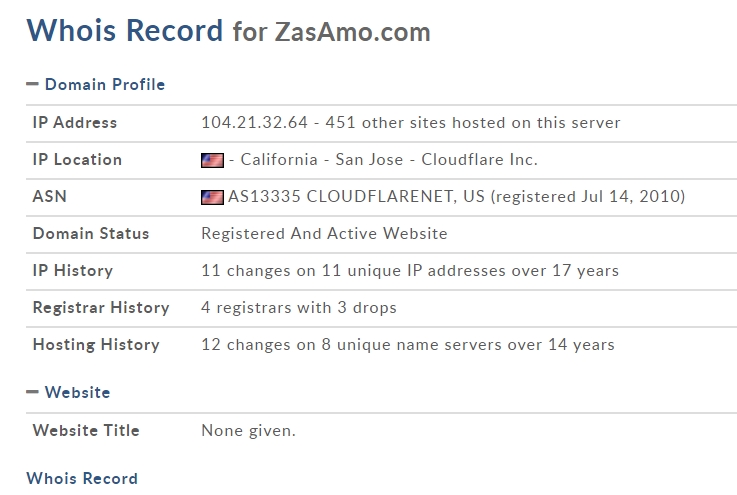Click the bottom Whois Record subheading
The image size is (737, 495).
tap(82, 479)
